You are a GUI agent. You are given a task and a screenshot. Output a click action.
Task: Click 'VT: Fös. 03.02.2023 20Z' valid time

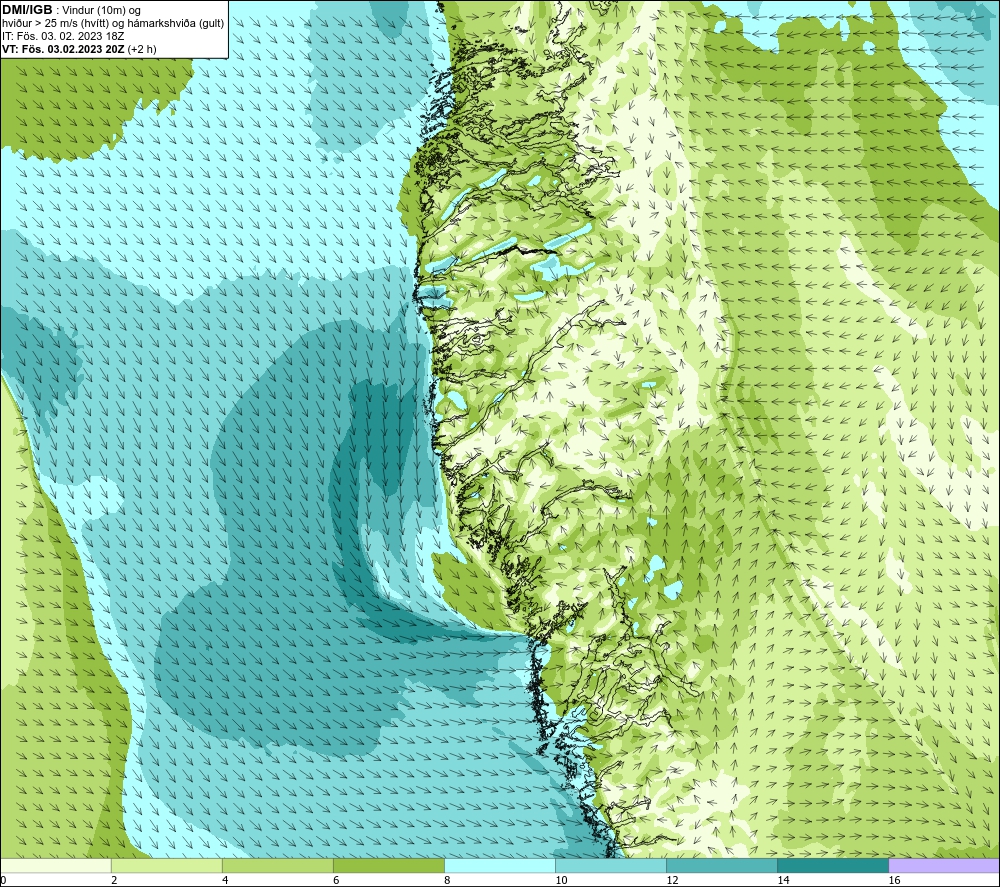64,49
